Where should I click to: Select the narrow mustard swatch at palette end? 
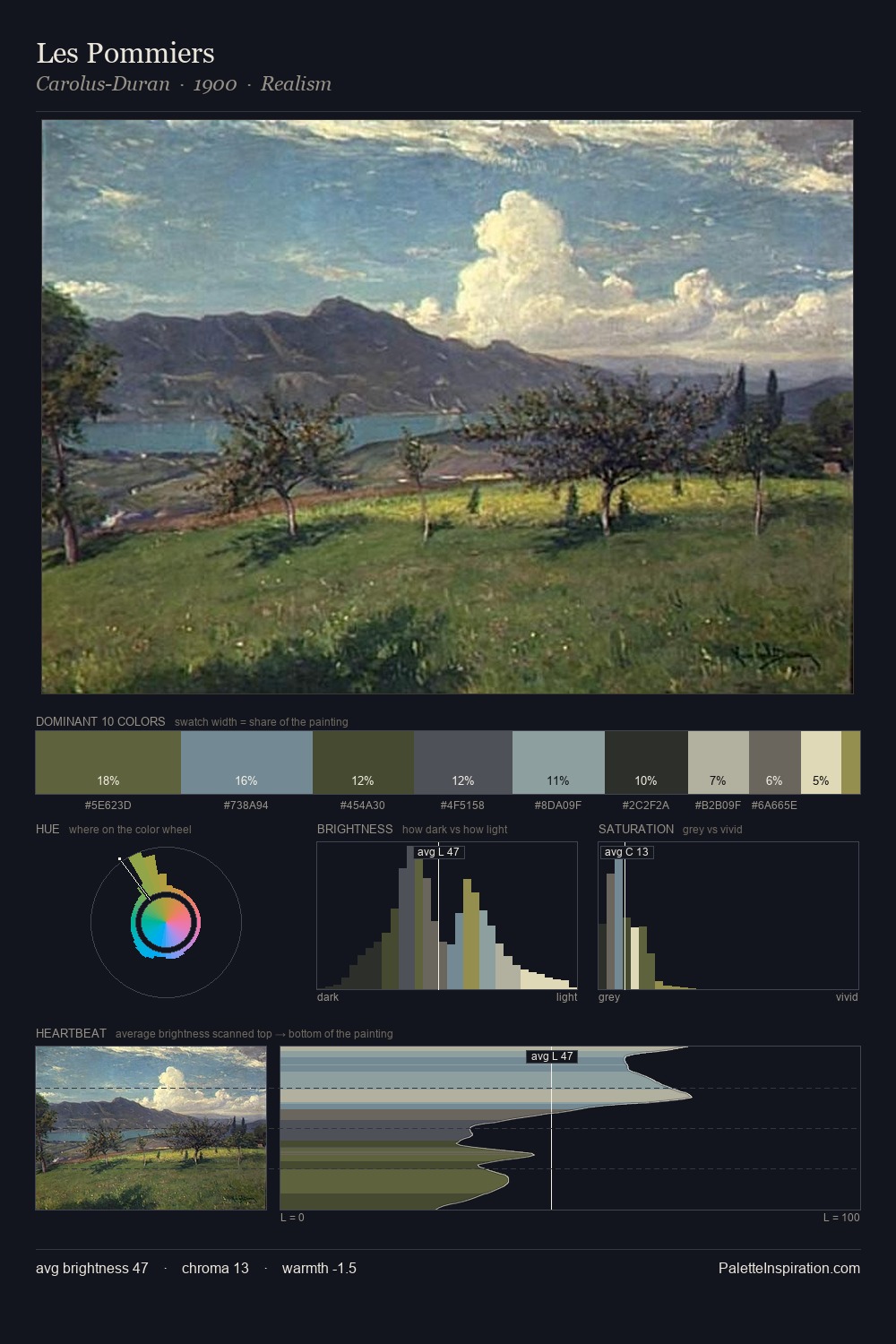click(x=850, y=762)
